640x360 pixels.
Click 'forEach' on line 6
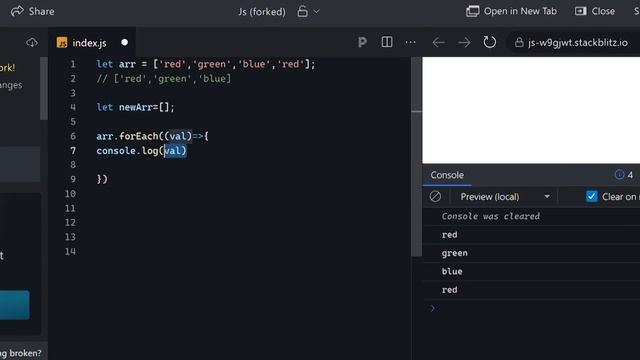click(138, 136)
